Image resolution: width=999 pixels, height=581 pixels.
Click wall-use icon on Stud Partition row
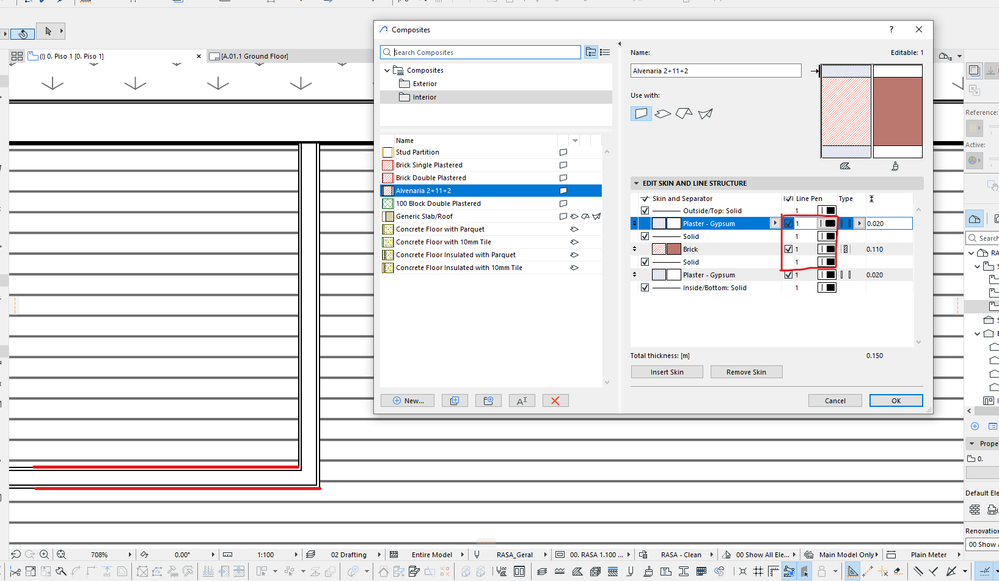click(563, 152)
